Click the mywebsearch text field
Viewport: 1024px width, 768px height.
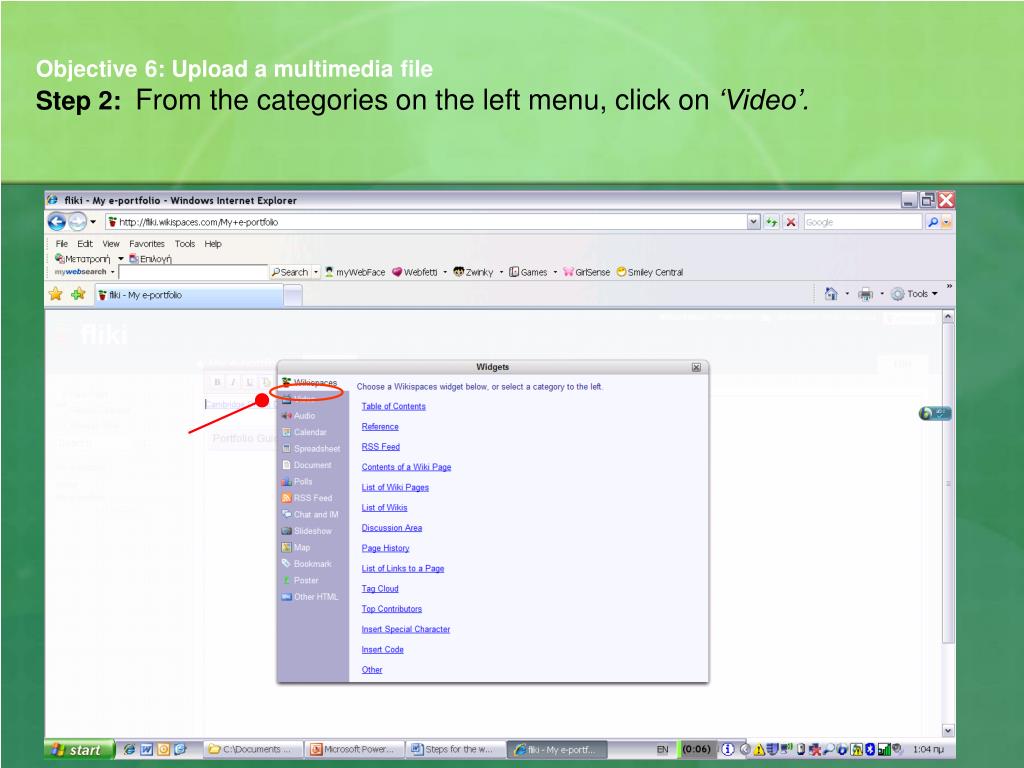click(193, 272)
